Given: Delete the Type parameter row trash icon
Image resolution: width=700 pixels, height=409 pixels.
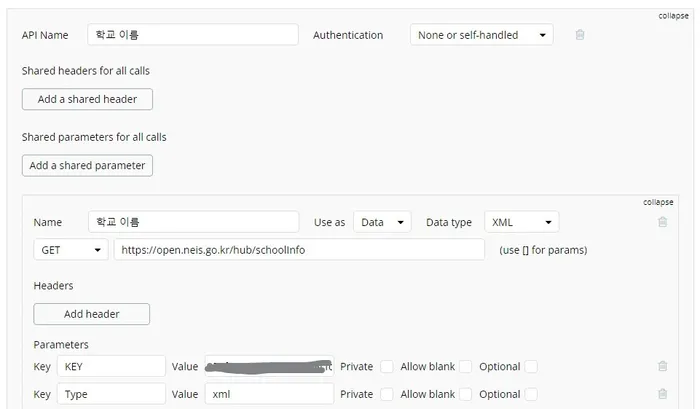Looking at the screenshot, I should pyautogui.click(x=662, y=394).
